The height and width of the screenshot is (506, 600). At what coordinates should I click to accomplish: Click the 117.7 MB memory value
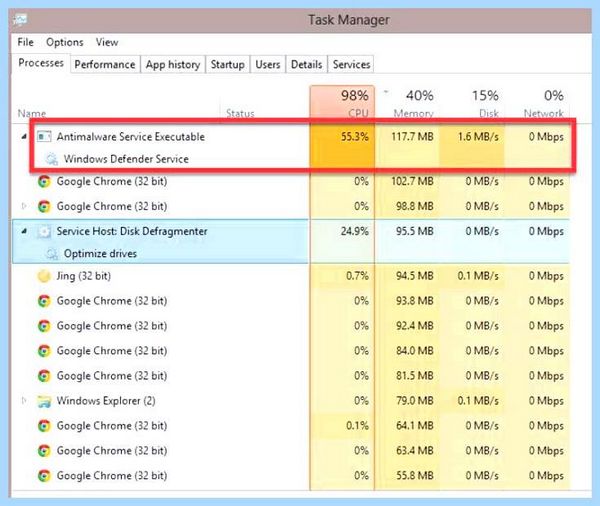tap(412, 137)
